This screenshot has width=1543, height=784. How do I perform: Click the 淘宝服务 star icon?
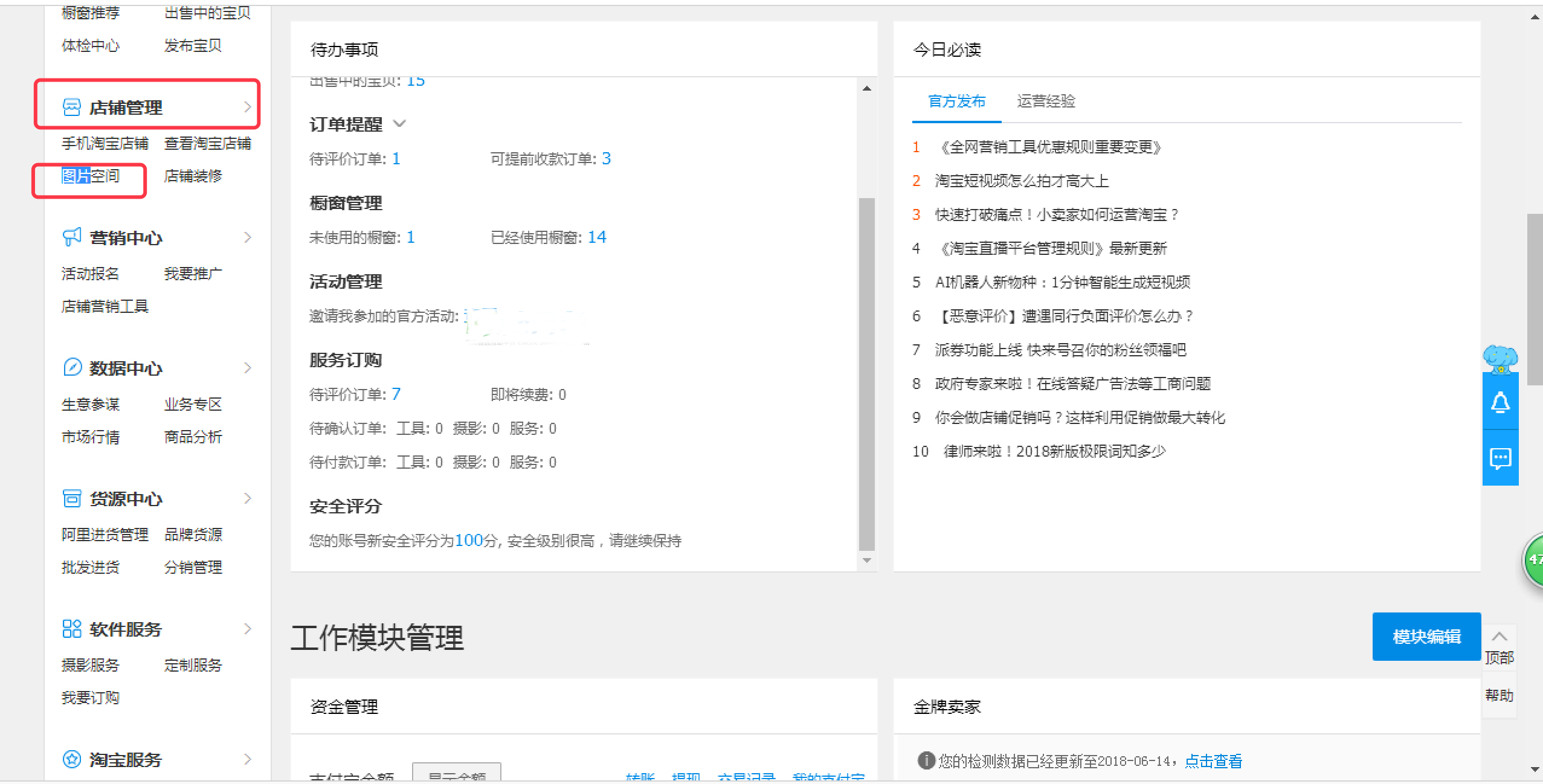pyautogui.click(x=71, y=759)
